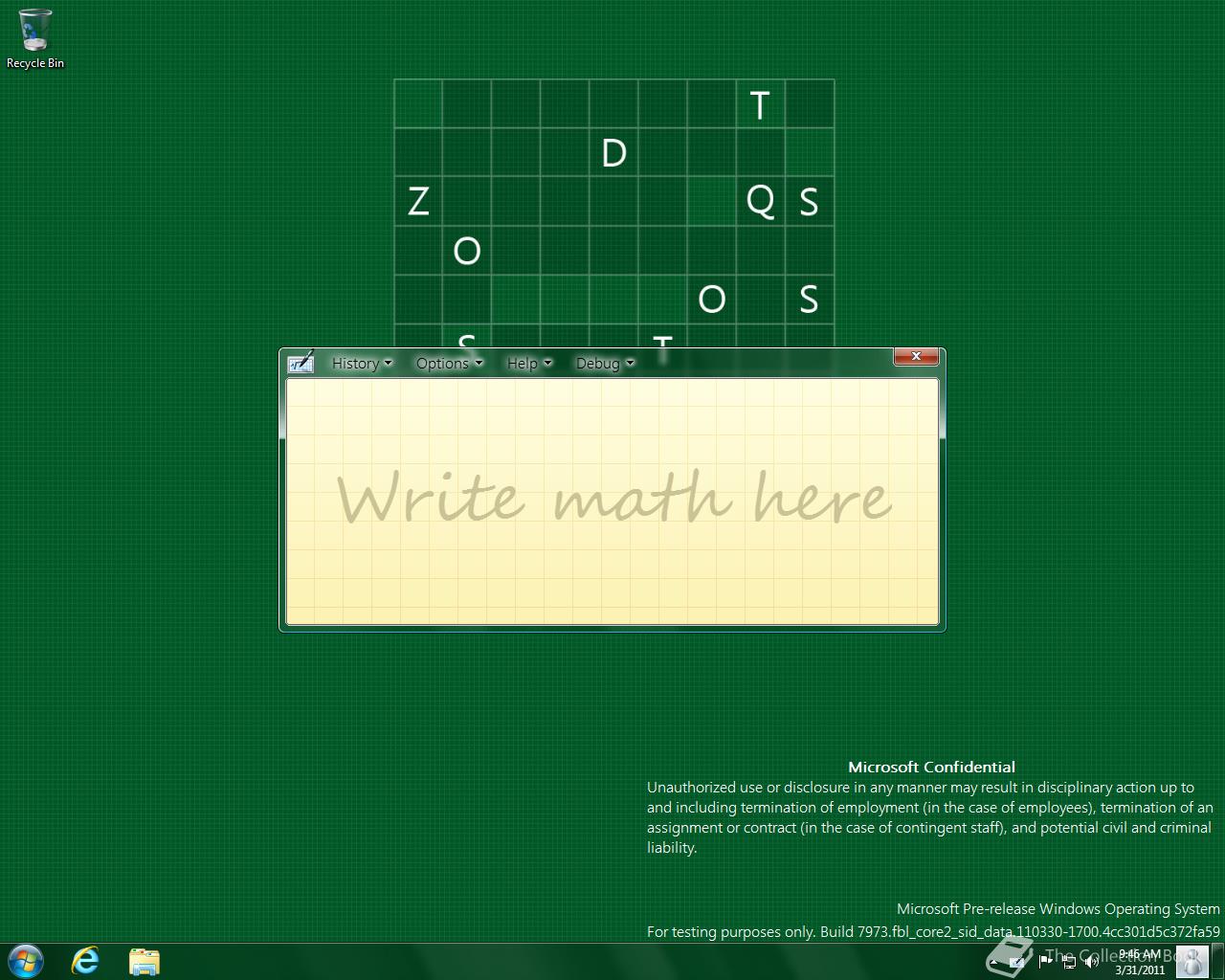Close the Math Input Panel window

[x=916, y=356]
